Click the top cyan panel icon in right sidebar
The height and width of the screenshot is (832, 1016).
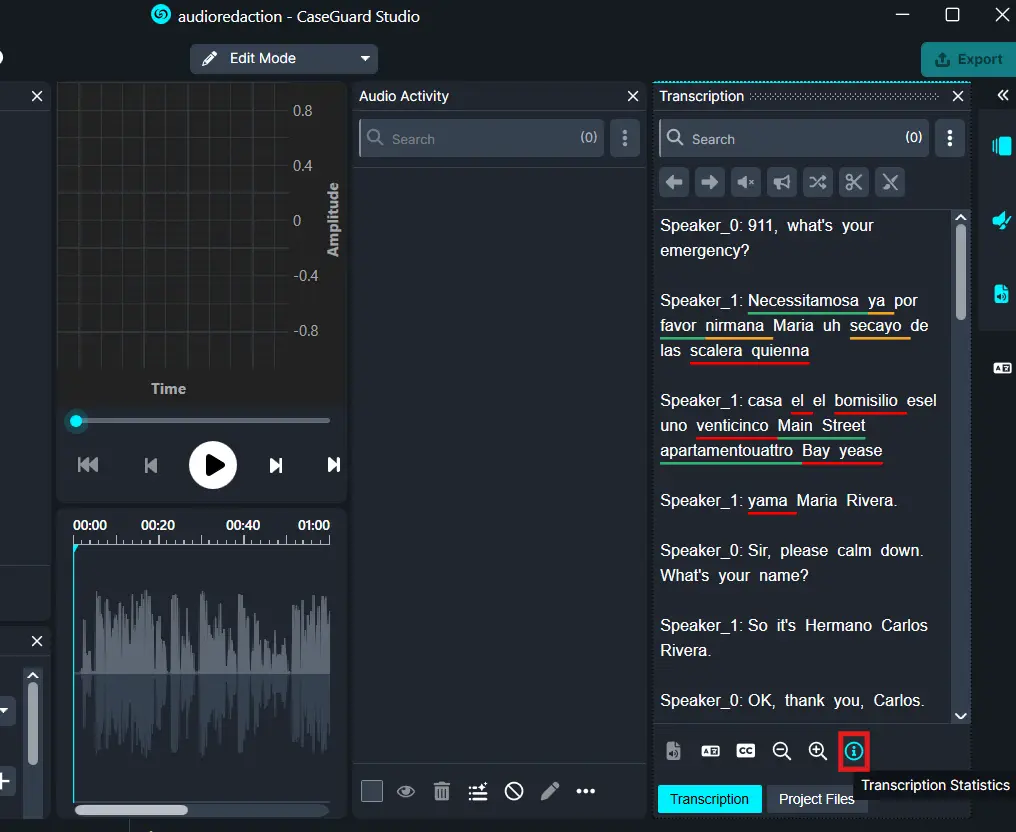pos(1001,145)
